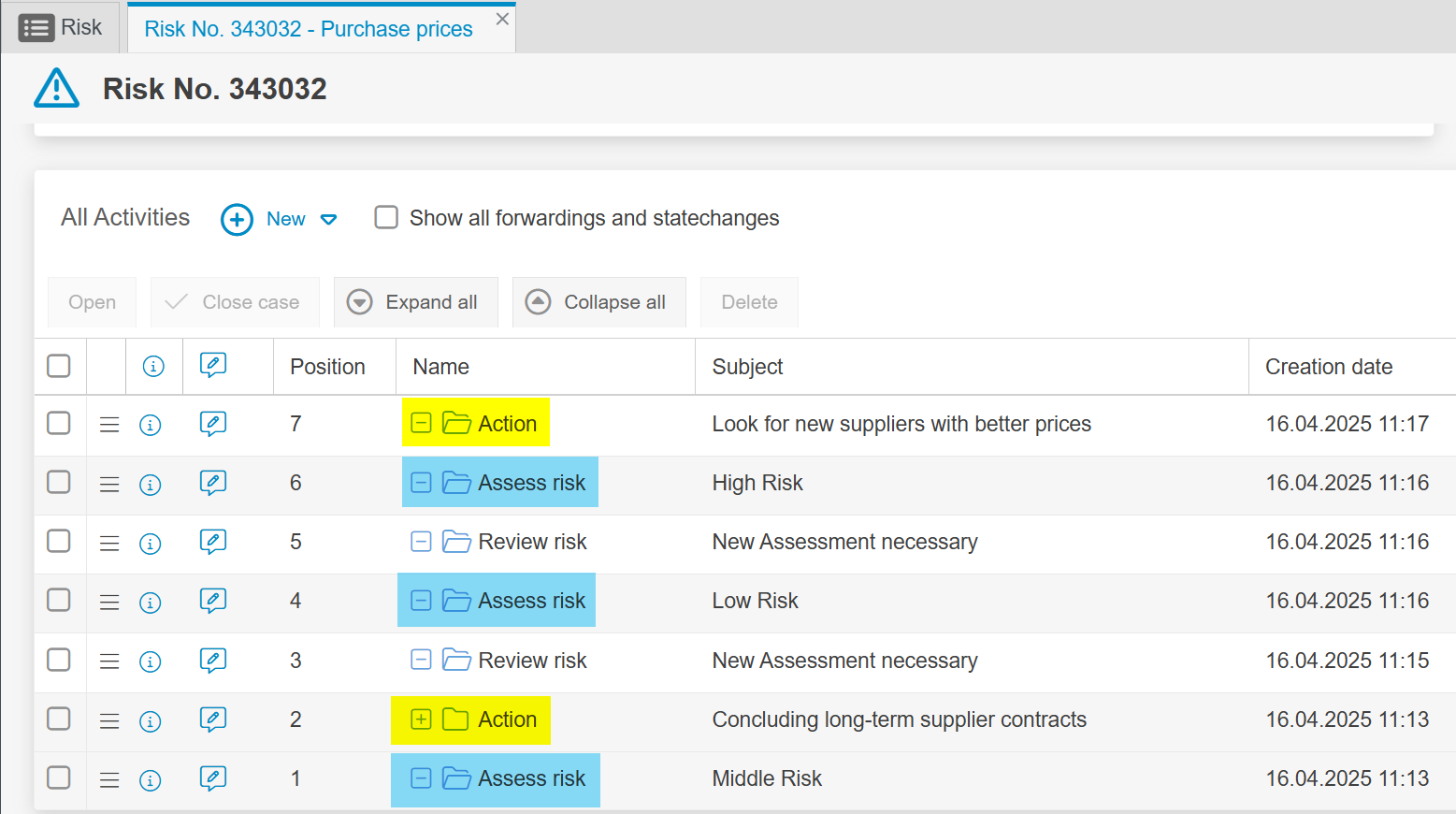Open the New dropdown arrow
This screenshot has height=814, width=1456.
click(x=328, y=220)
